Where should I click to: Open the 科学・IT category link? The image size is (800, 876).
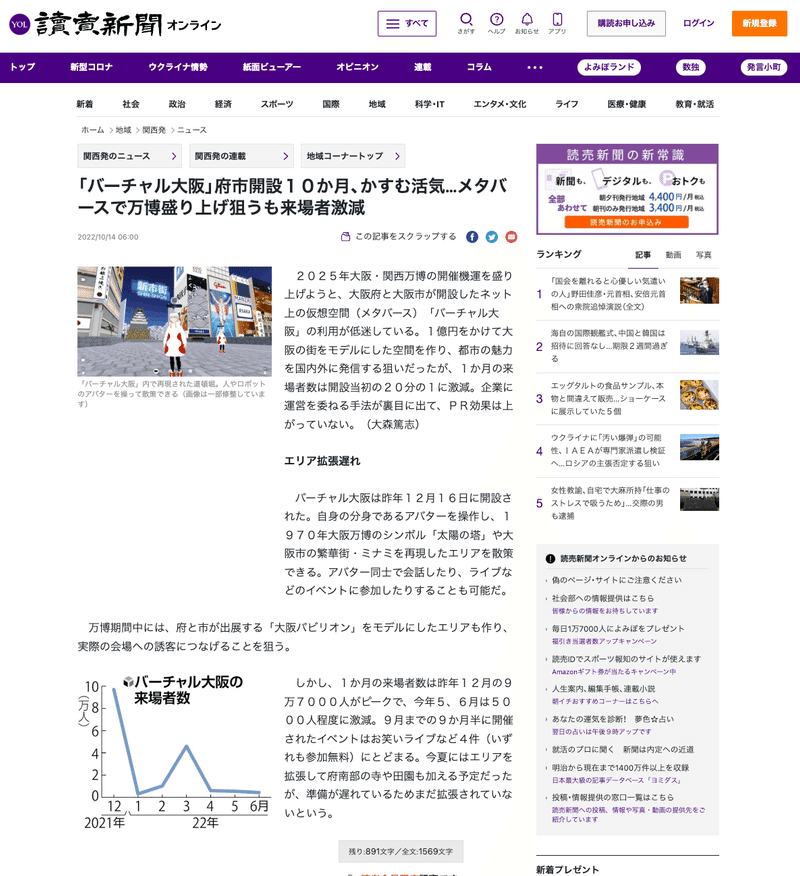430,104
